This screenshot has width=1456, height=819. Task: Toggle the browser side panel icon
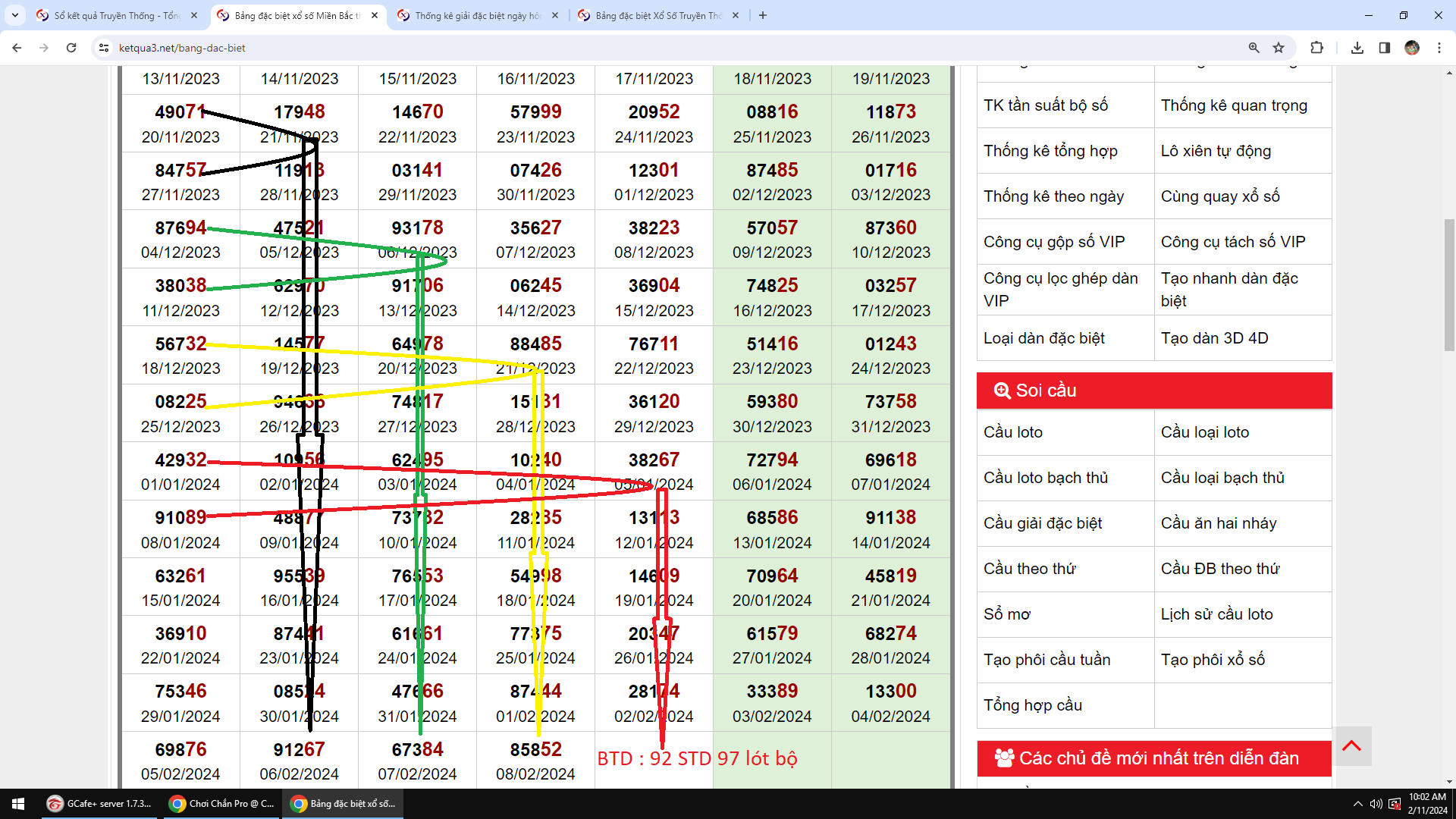(x=1384, y=48)
